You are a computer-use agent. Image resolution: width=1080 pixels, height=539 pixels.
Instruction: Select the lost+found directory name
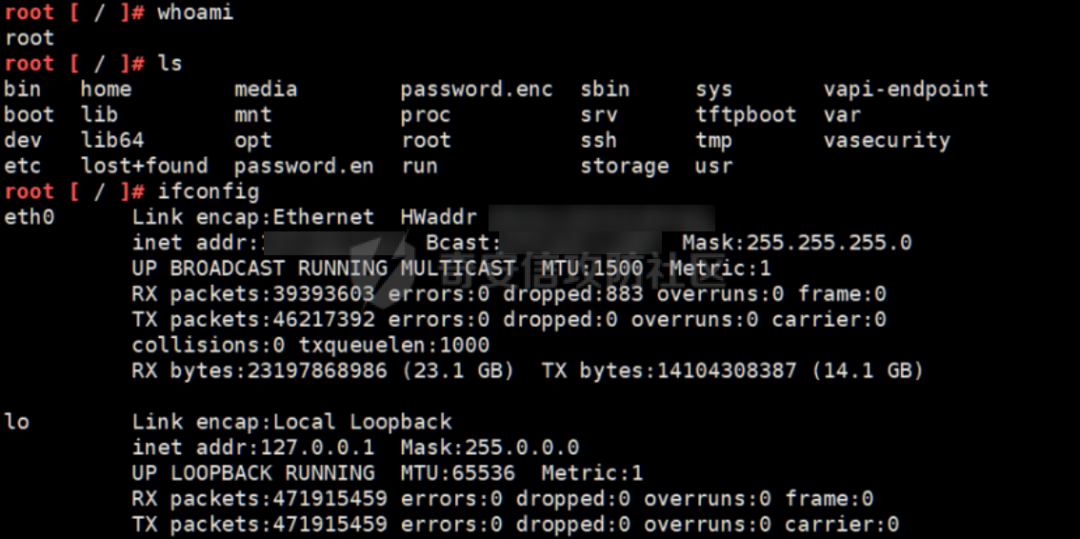(x=144, y=166)
